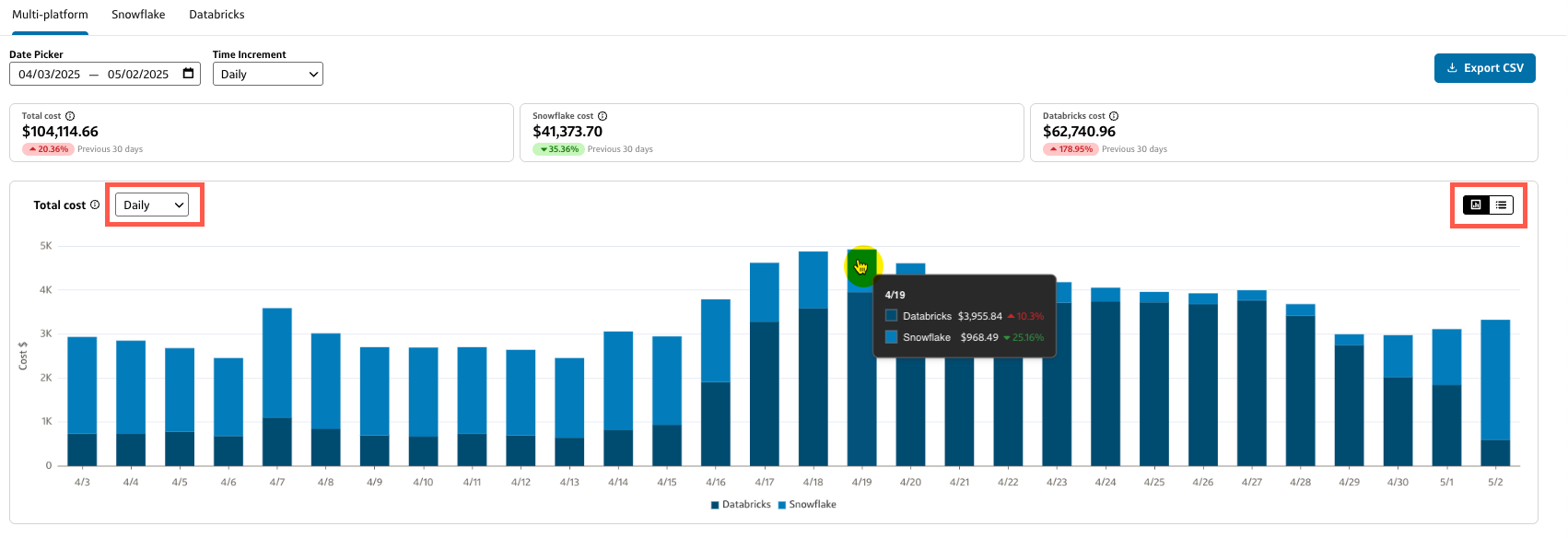Open the calendar icon in the Date Picker
Image resolution: width=1568 pixels, height=538 pixels.
(189, 74)
